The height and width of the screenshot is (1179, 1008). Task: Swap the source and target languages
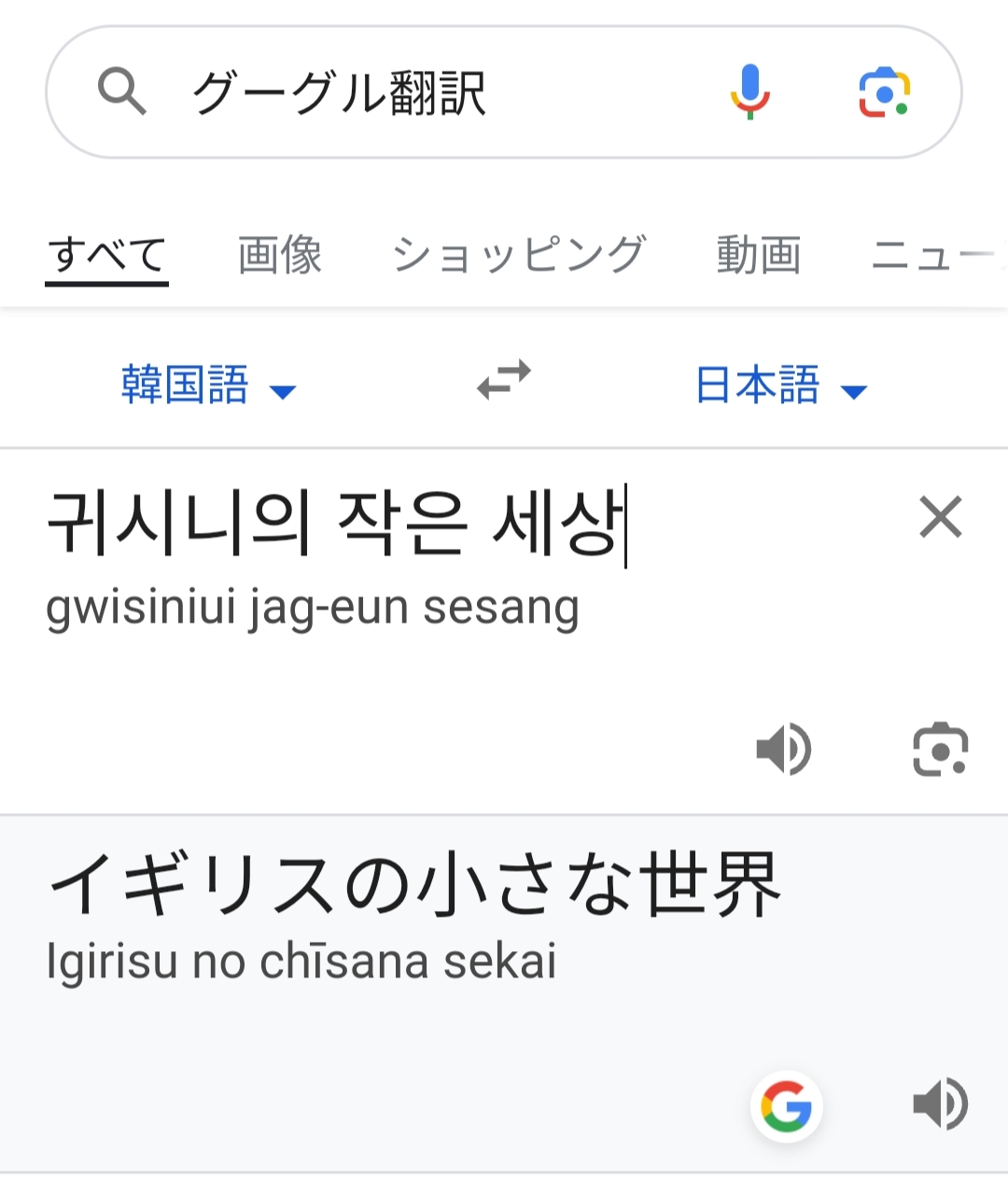click(x=504, y=381)
